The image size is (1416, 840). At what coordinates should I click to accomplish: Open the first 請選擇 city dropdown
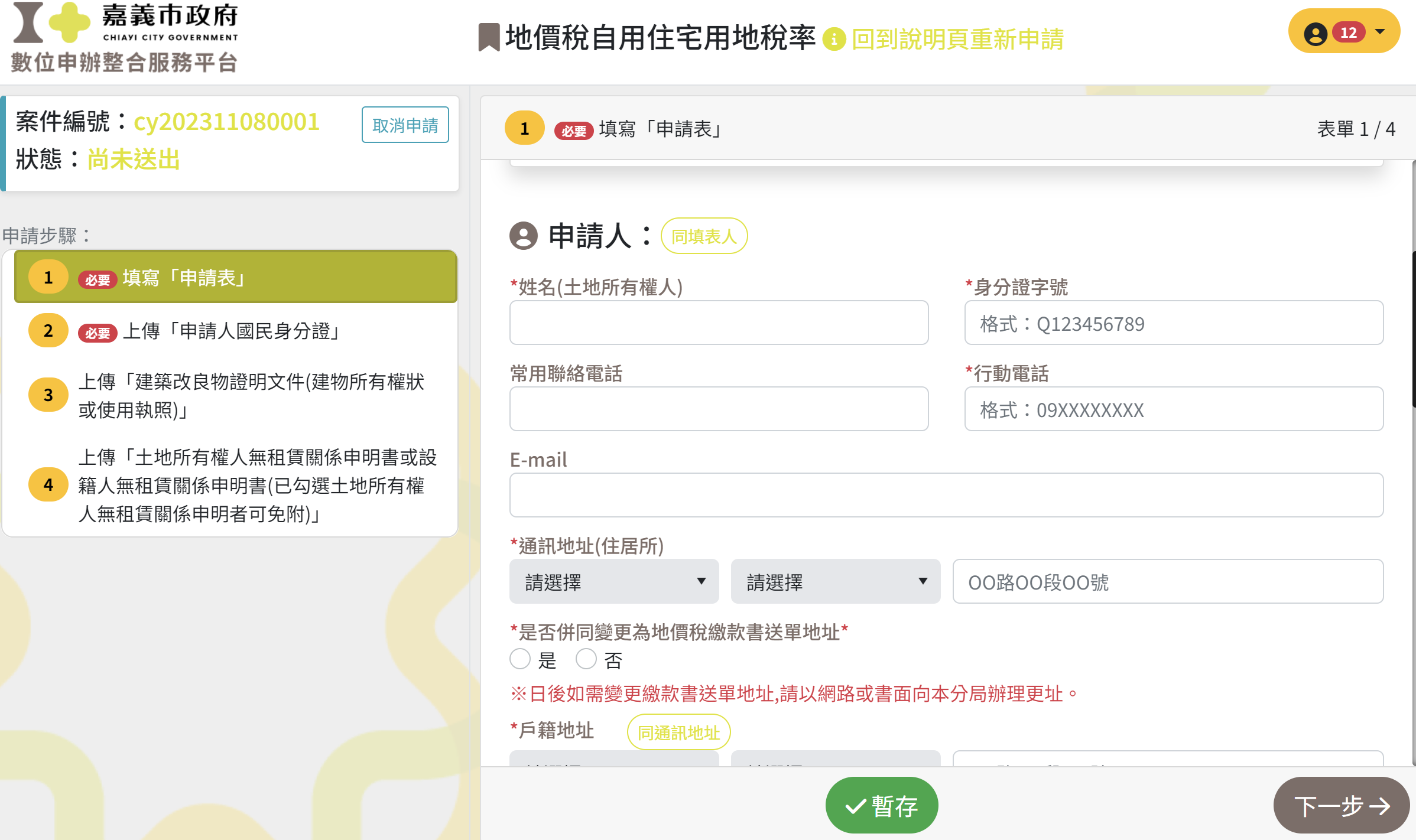tap(614, 582)
